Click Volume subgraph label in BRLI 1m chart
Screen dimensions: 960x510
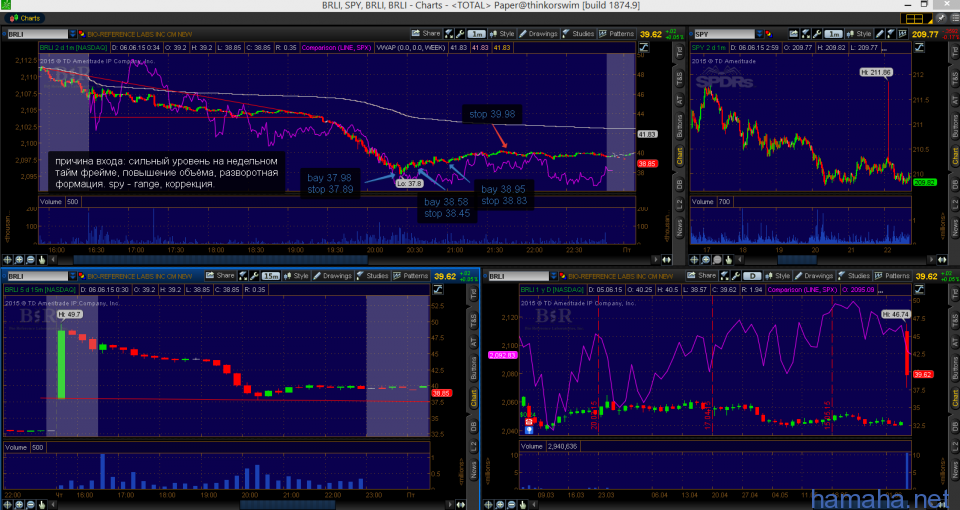pyautogui.click(x=52, y=201)
